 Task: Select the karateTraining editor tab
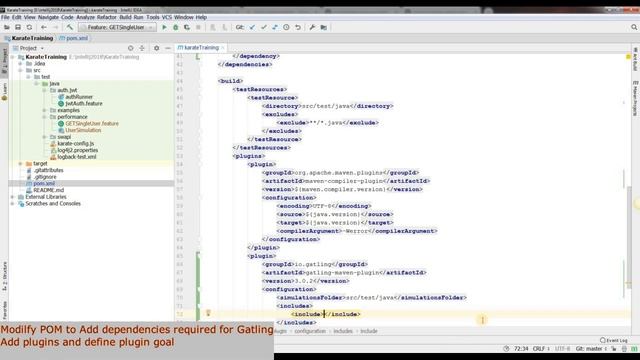[201, 48]
